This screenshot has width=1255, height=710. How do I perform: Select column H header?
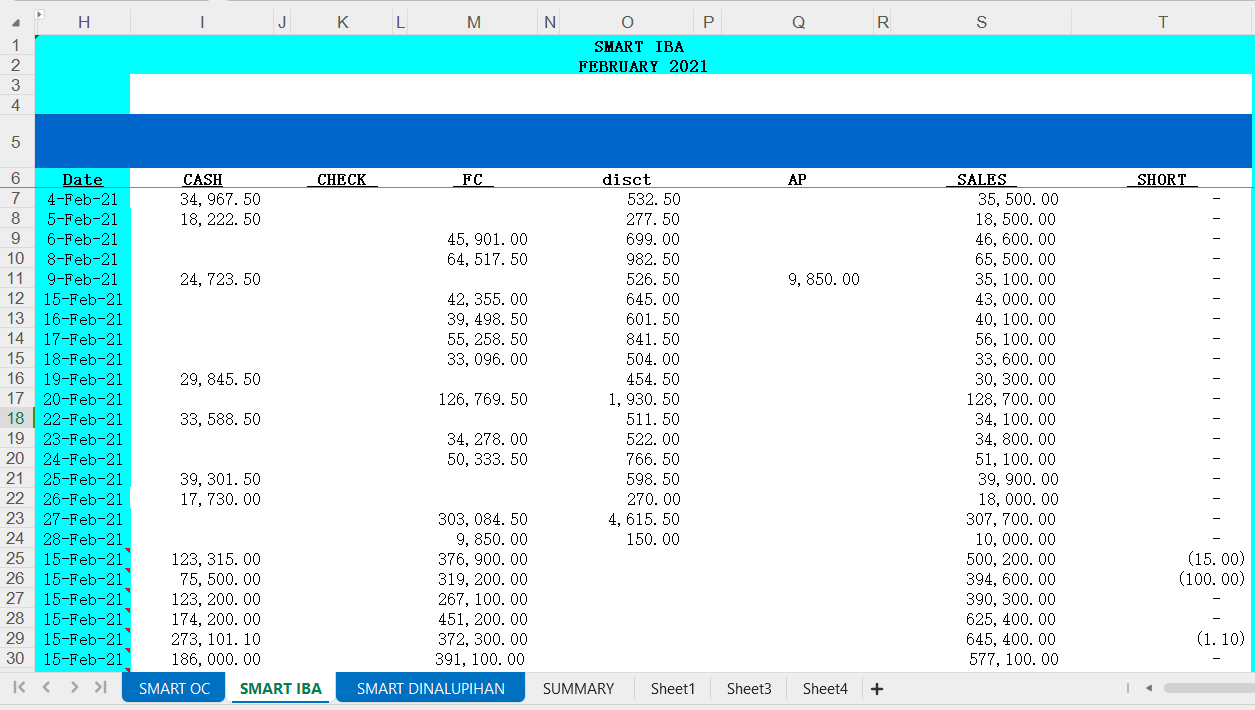tap(83, 22)
